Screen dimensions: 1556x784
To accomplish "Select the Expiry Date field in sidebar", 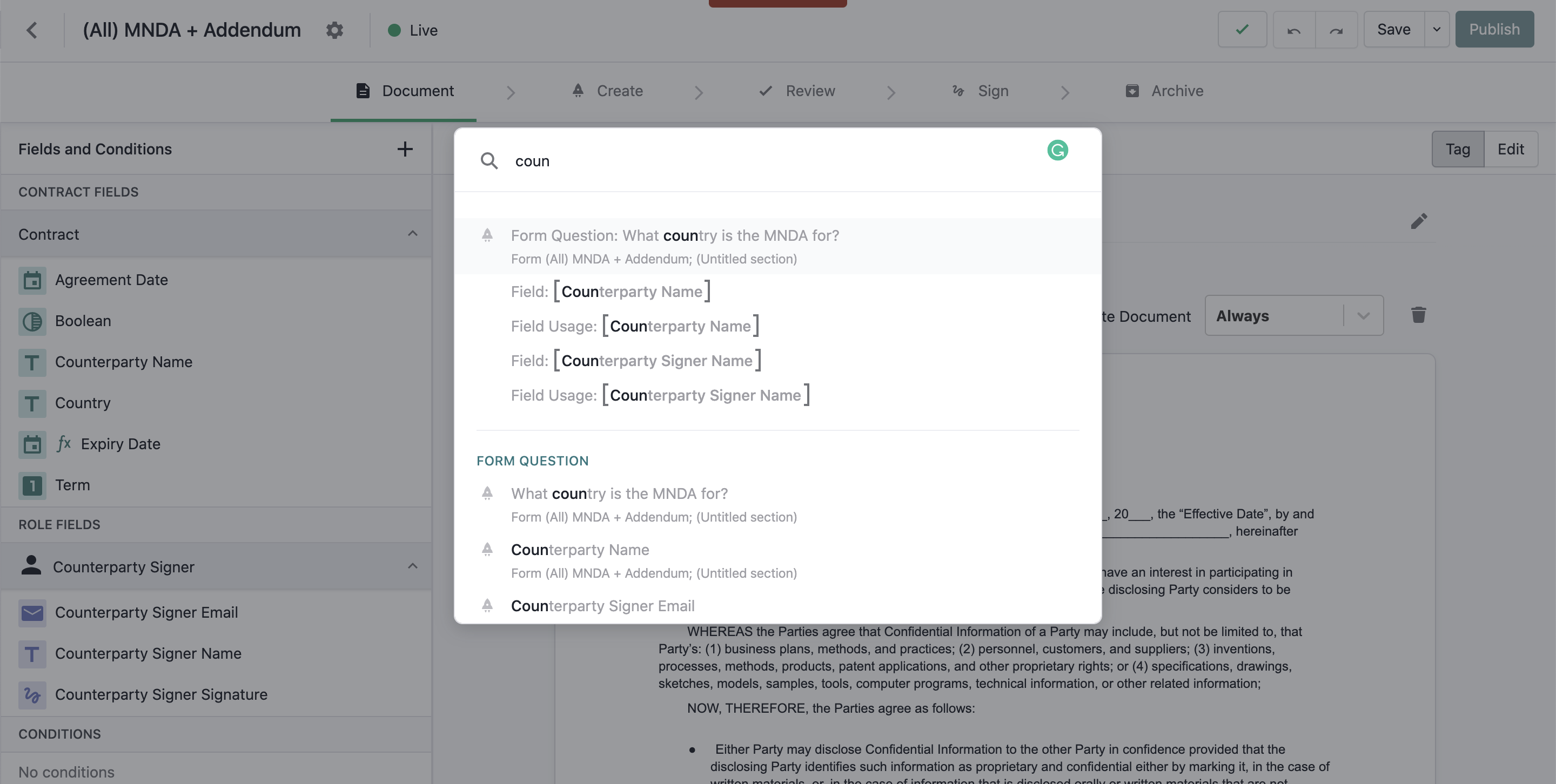I will (216, 444).
